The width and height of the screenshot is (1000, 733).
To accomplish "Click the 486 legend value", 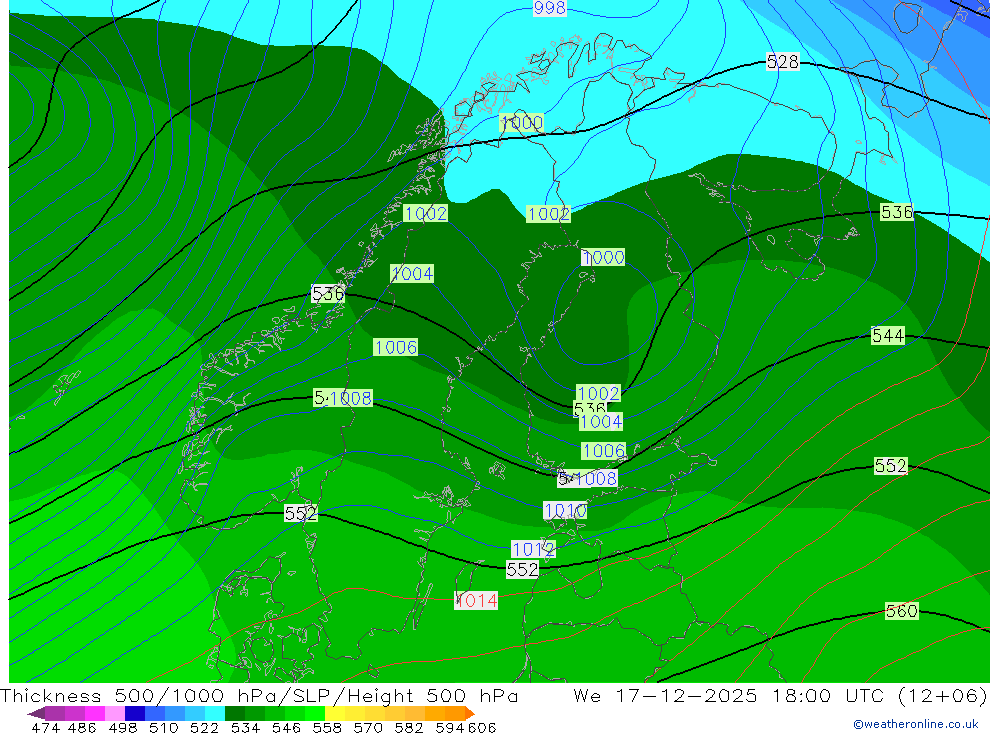I will pos(82,728).
